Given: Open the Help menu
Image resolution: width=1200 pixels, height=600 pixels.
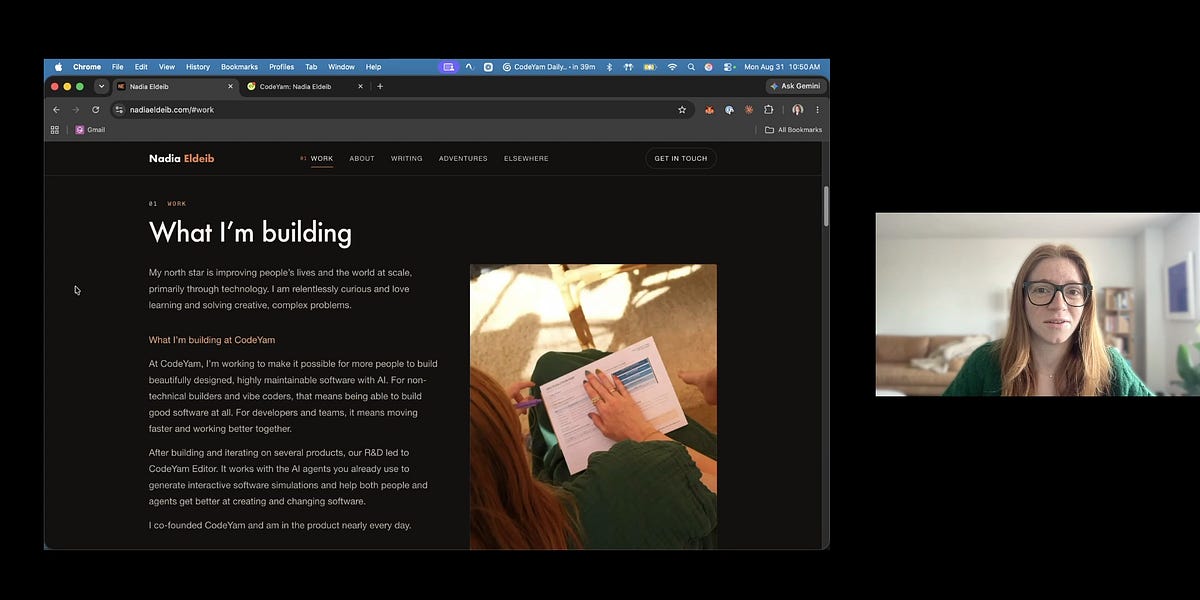Looking at the screenshot, I should point(373,67).
